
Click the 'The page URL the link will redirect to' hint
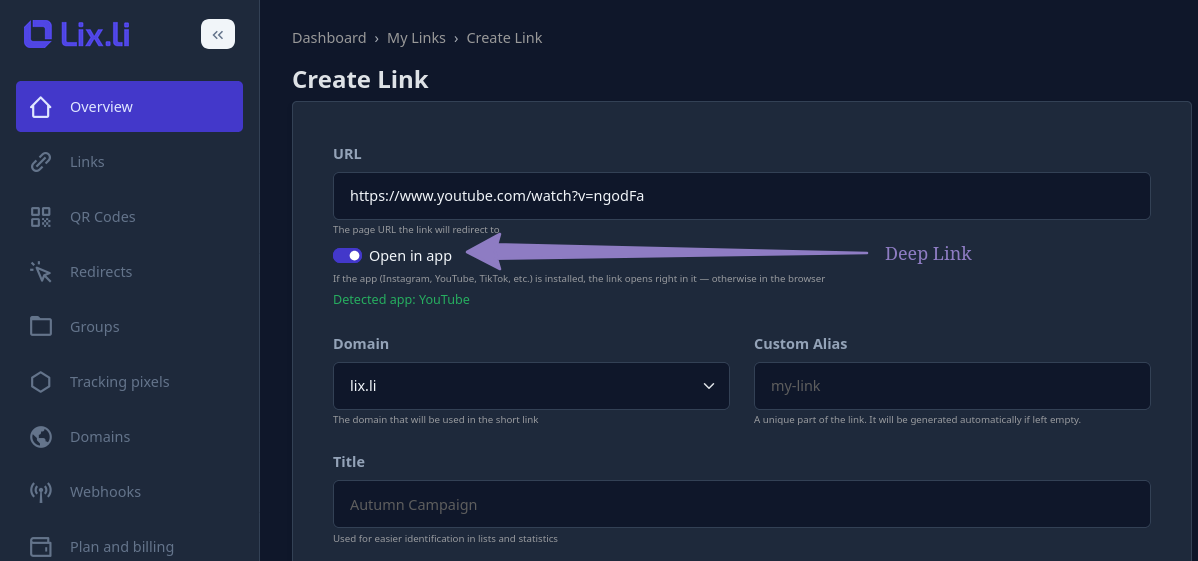(x=416, y=230)
